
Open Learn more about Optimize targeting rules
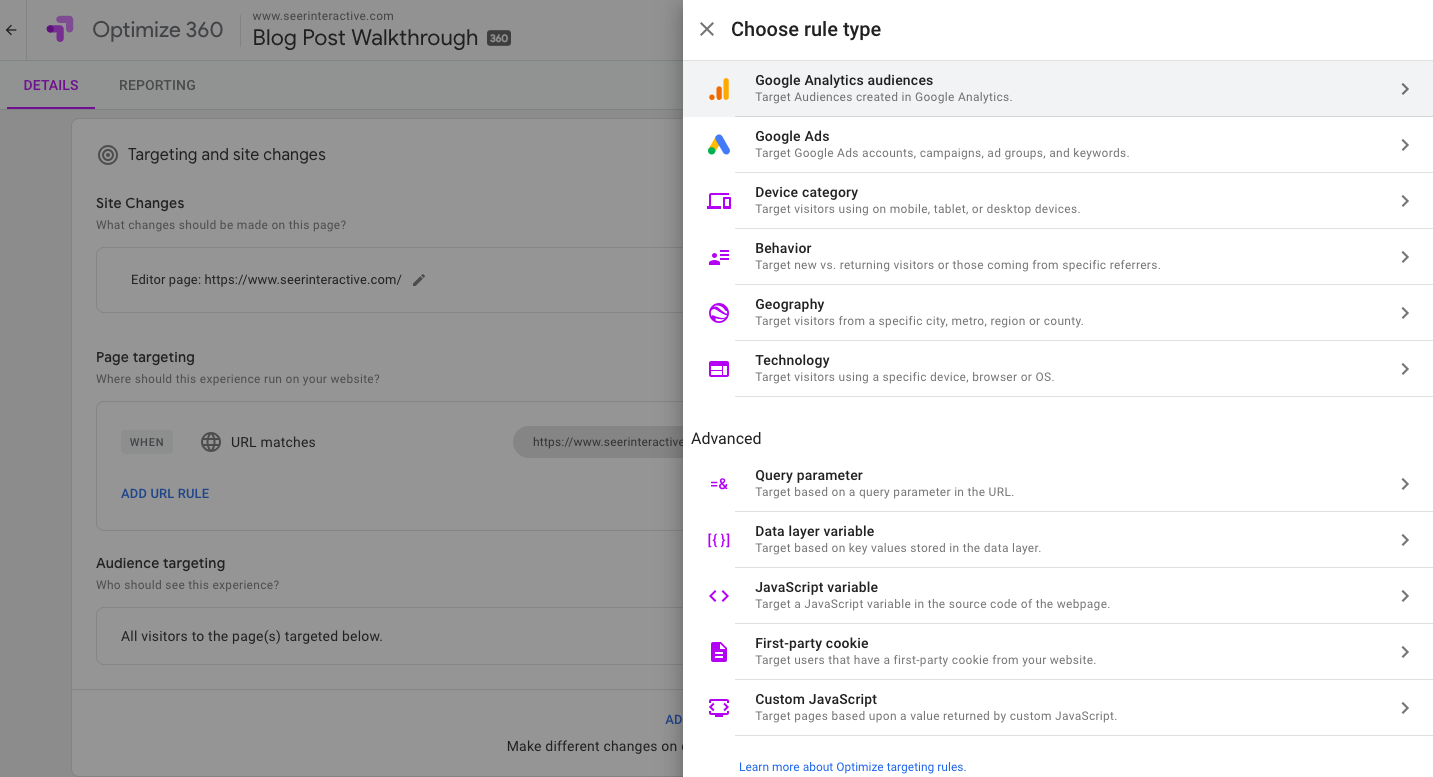[852, 767]
